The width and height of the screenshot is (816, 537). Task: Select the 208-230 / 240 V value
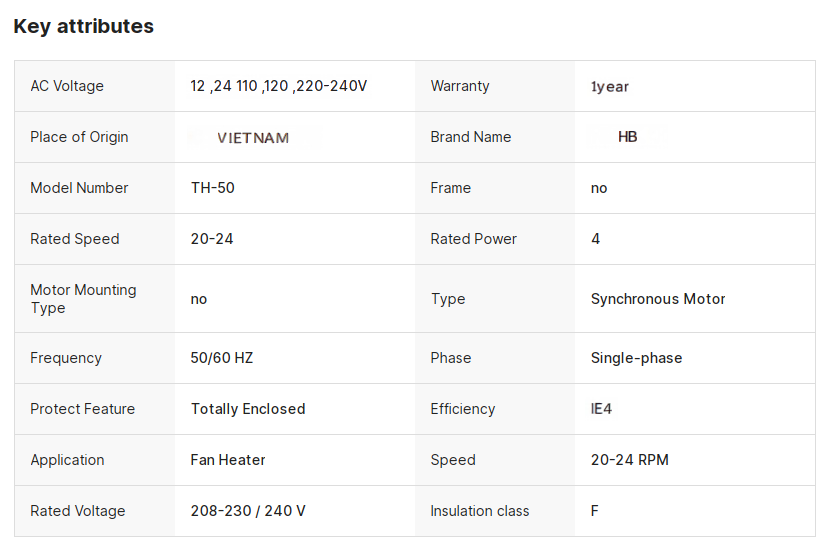coord(248,511)
